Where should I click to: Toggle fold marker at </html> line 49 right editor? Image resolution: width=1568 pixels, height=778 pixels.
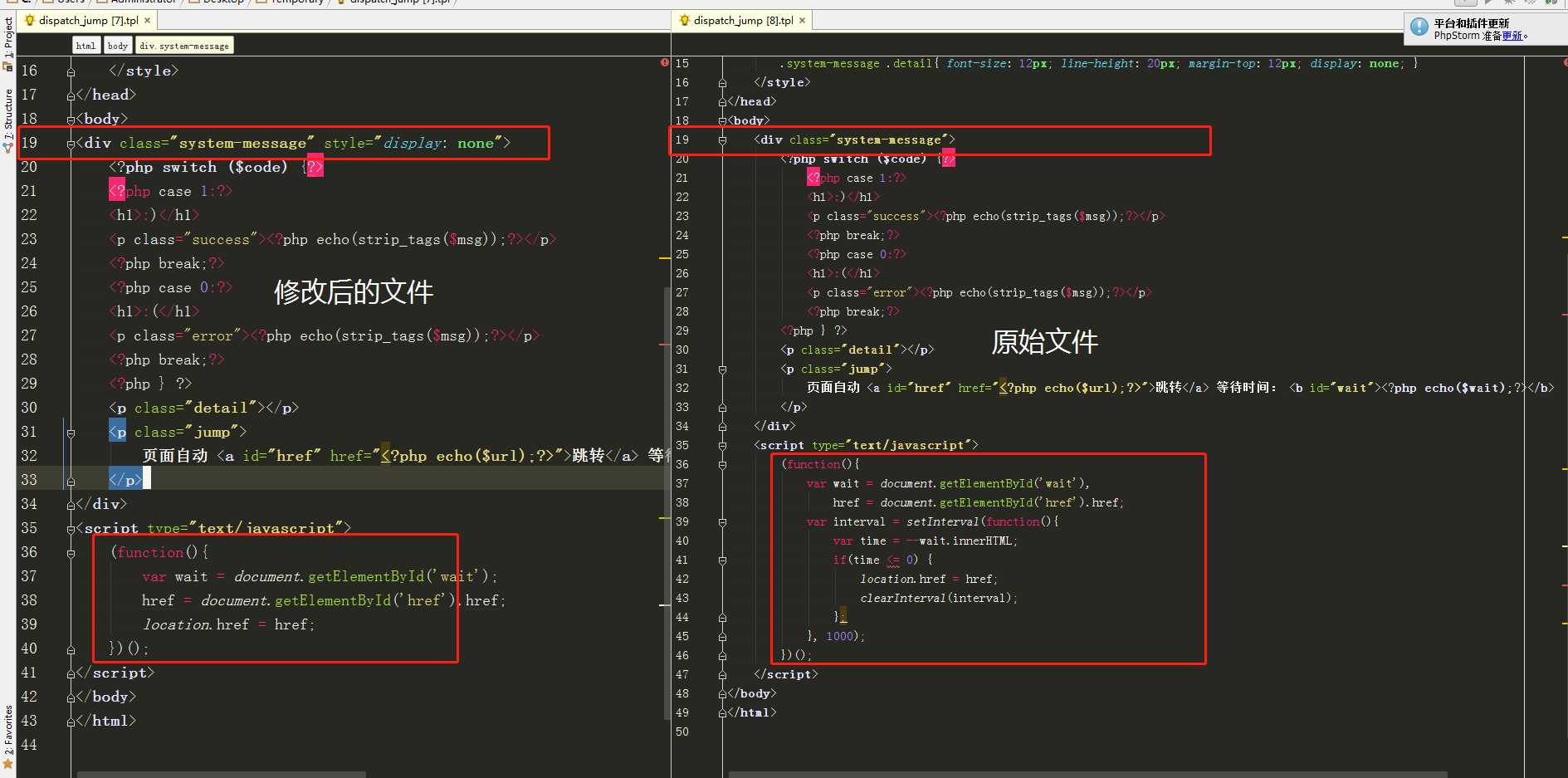tap(722, 713)
